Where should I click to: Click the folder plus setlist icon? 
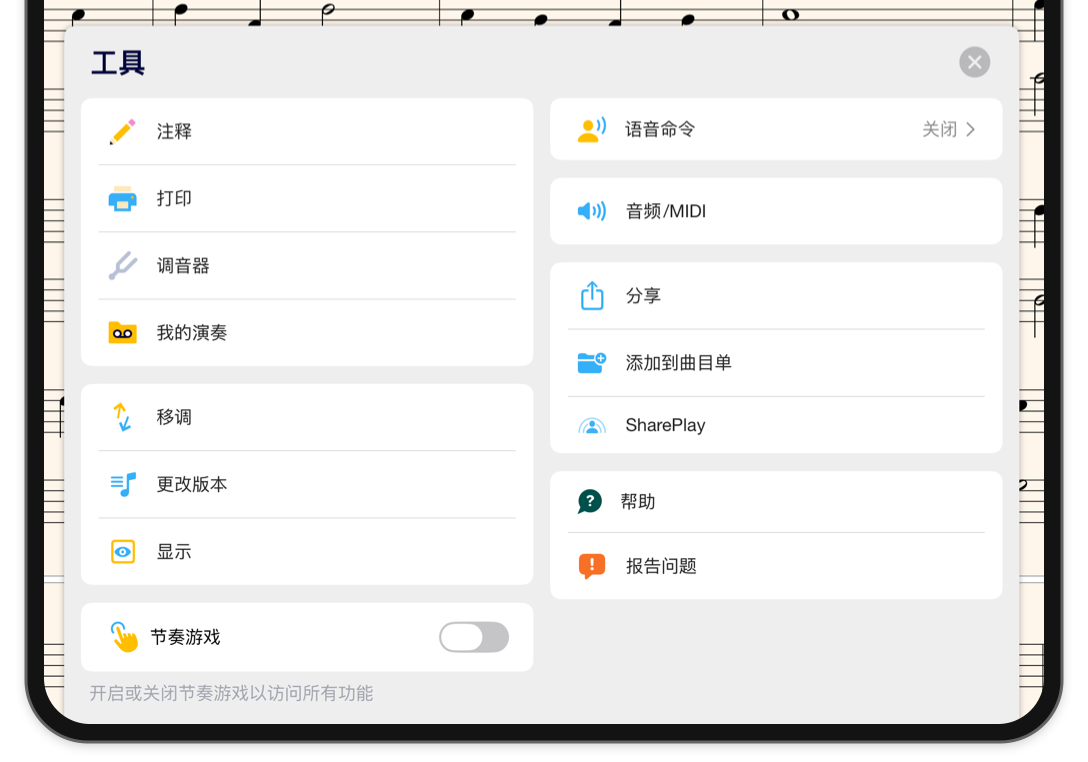[x=592, y=362]
